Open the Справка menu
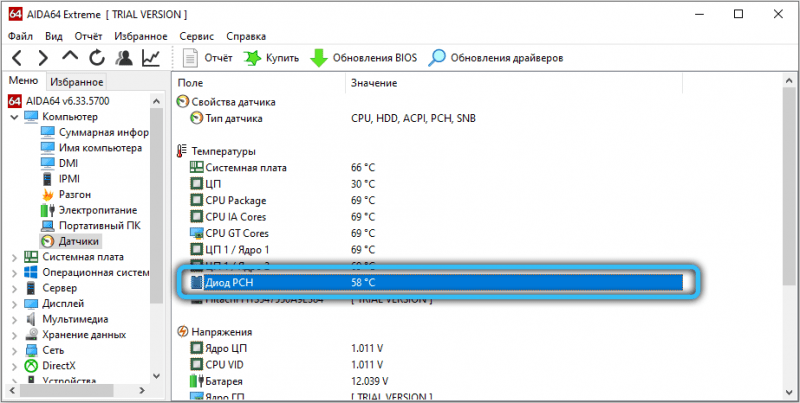This screenshot has width=800, height=403. 246,37
